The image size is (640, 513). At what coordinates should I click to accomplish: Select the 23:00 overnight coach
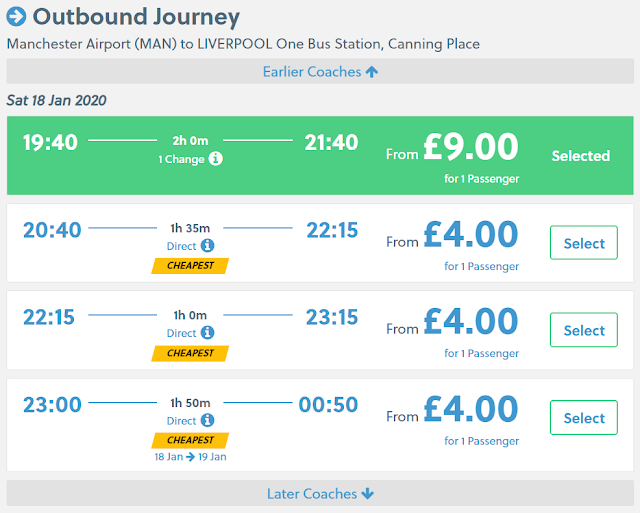click(x=584, y=418)
